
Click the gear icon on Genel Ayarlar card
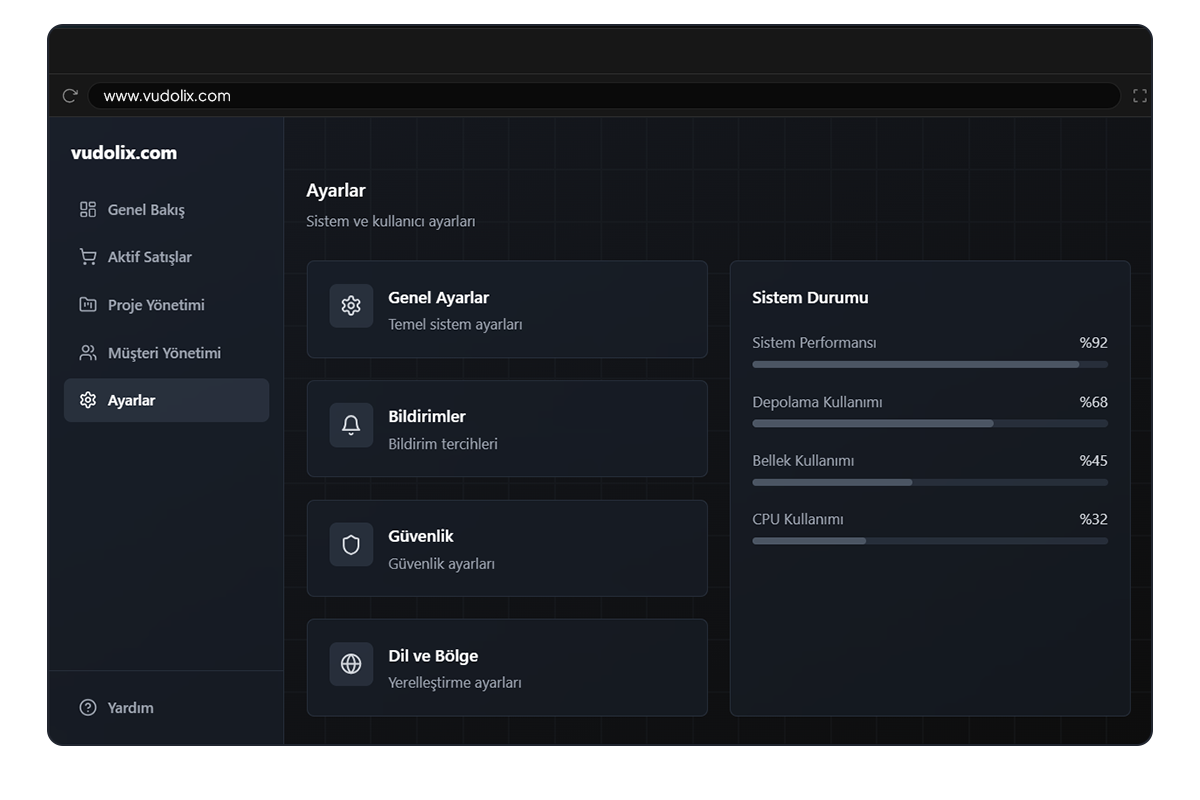coord(351,306)
